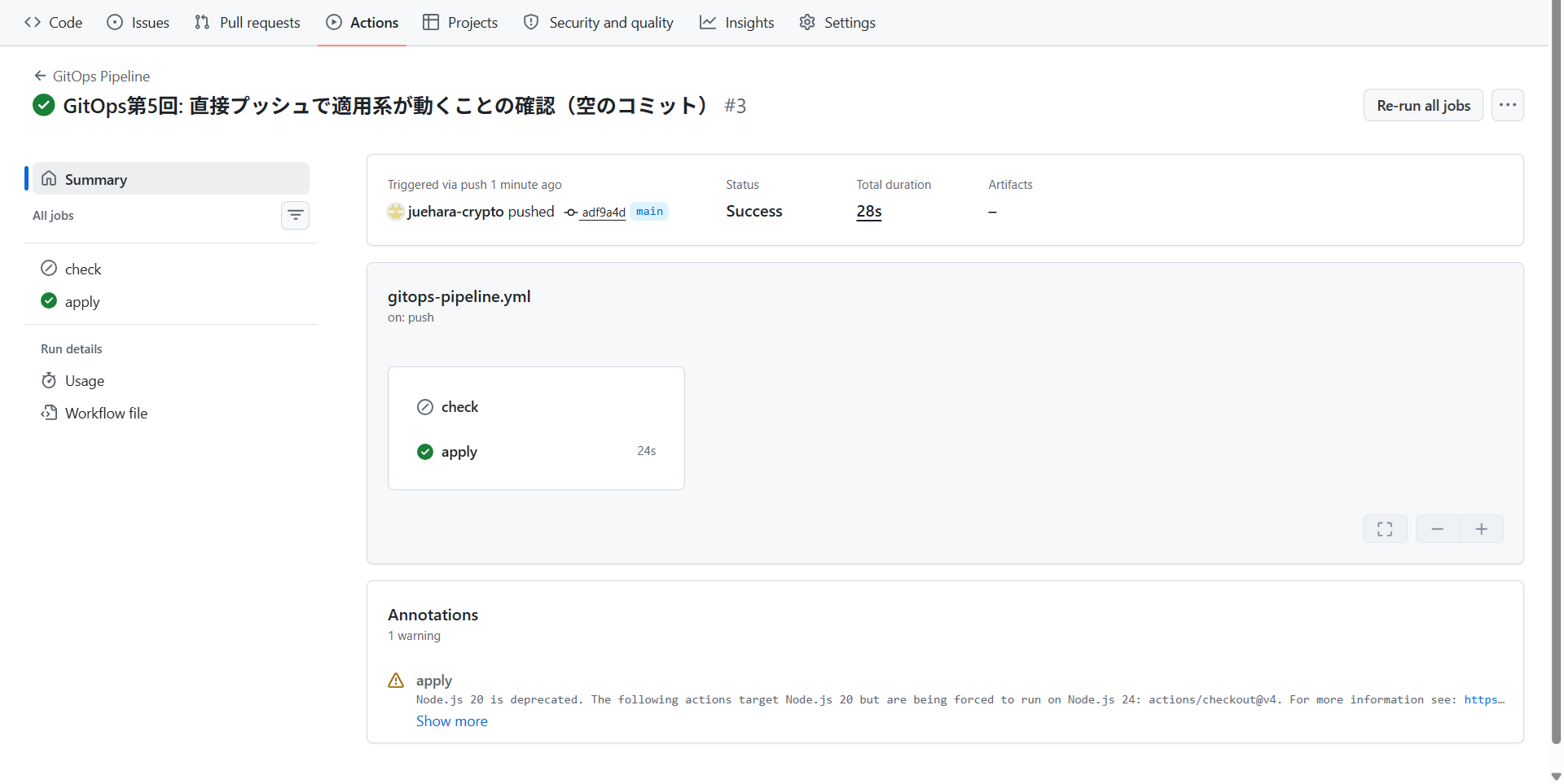Open the check job in sidebar
The height and width of the screenshot is (784, 1564).
(171, 269)
